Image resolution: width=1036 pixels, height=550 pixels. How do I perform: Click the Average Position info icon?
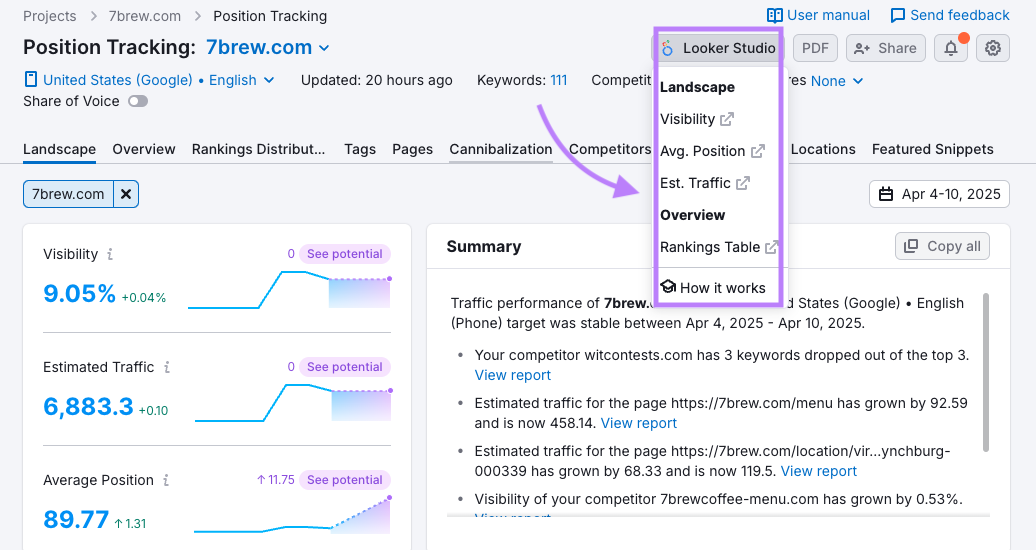coord(166,480)
